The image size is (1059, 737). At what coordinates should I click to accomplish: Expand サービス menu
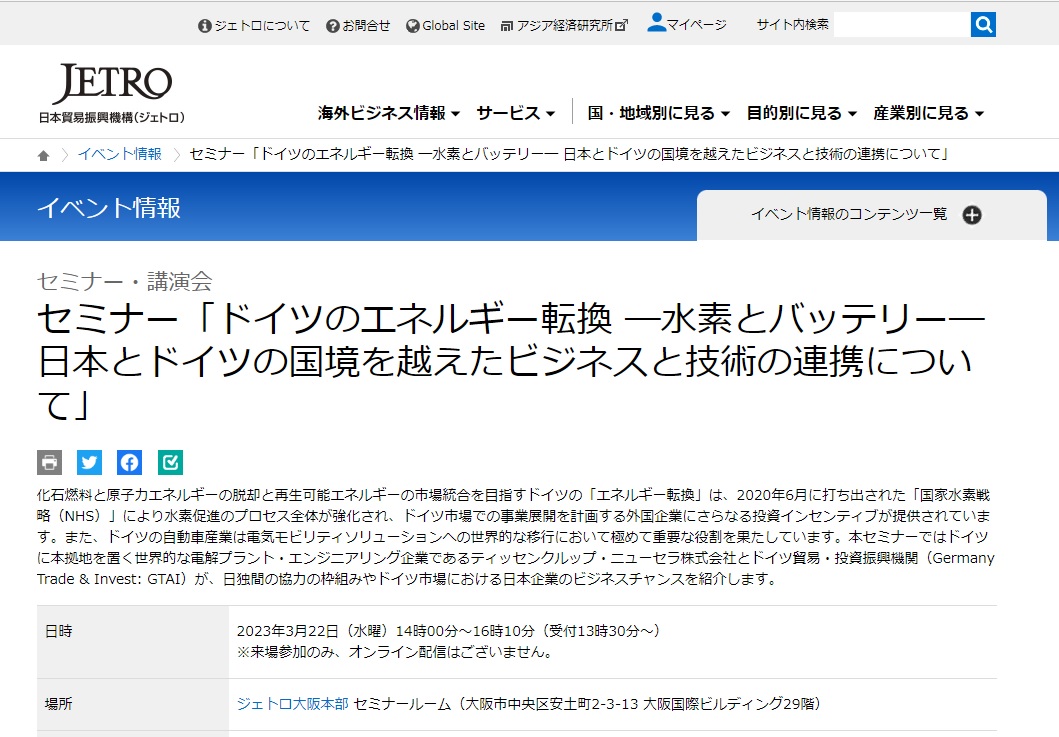point(515,113)
